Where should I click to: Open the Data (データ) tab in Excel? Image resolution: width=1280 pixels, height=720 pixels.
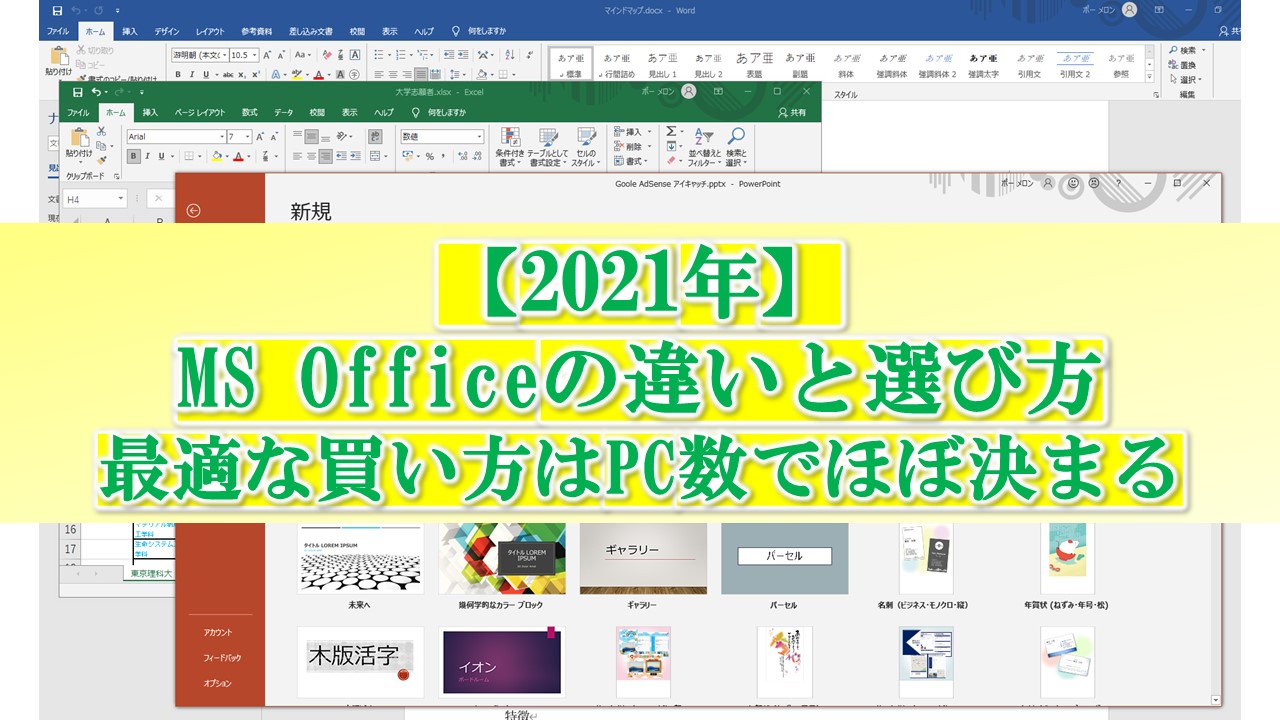pyautogui.click(x=284, y=113)
